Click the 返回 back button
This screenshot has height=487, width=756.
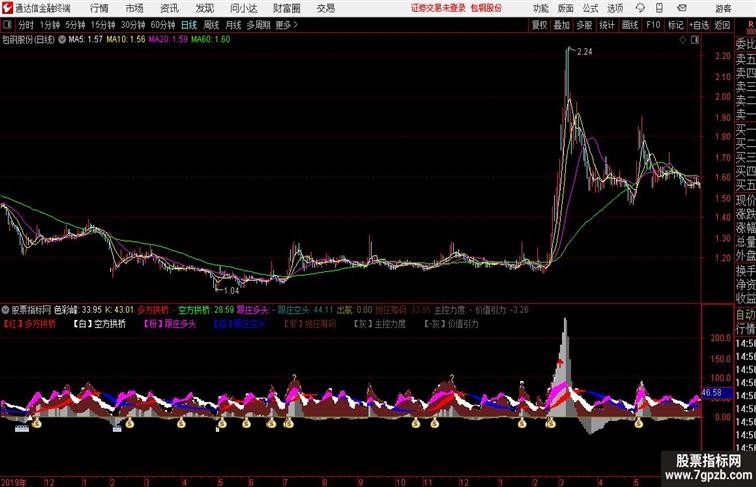coord(722,25)
